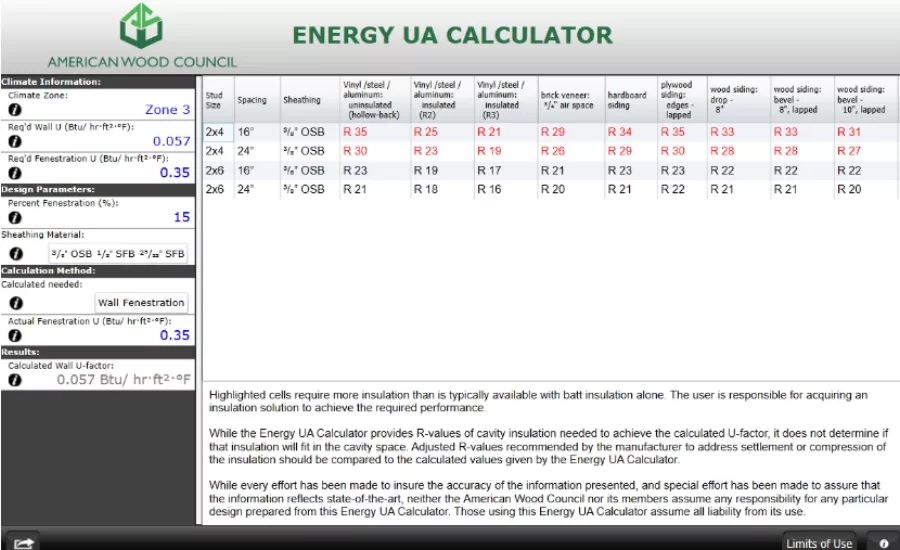Edit the required fenestration U 0.35 value
The height and width of the screenshot is (550, 900).
pyautogui.click(x=174, y=172)
